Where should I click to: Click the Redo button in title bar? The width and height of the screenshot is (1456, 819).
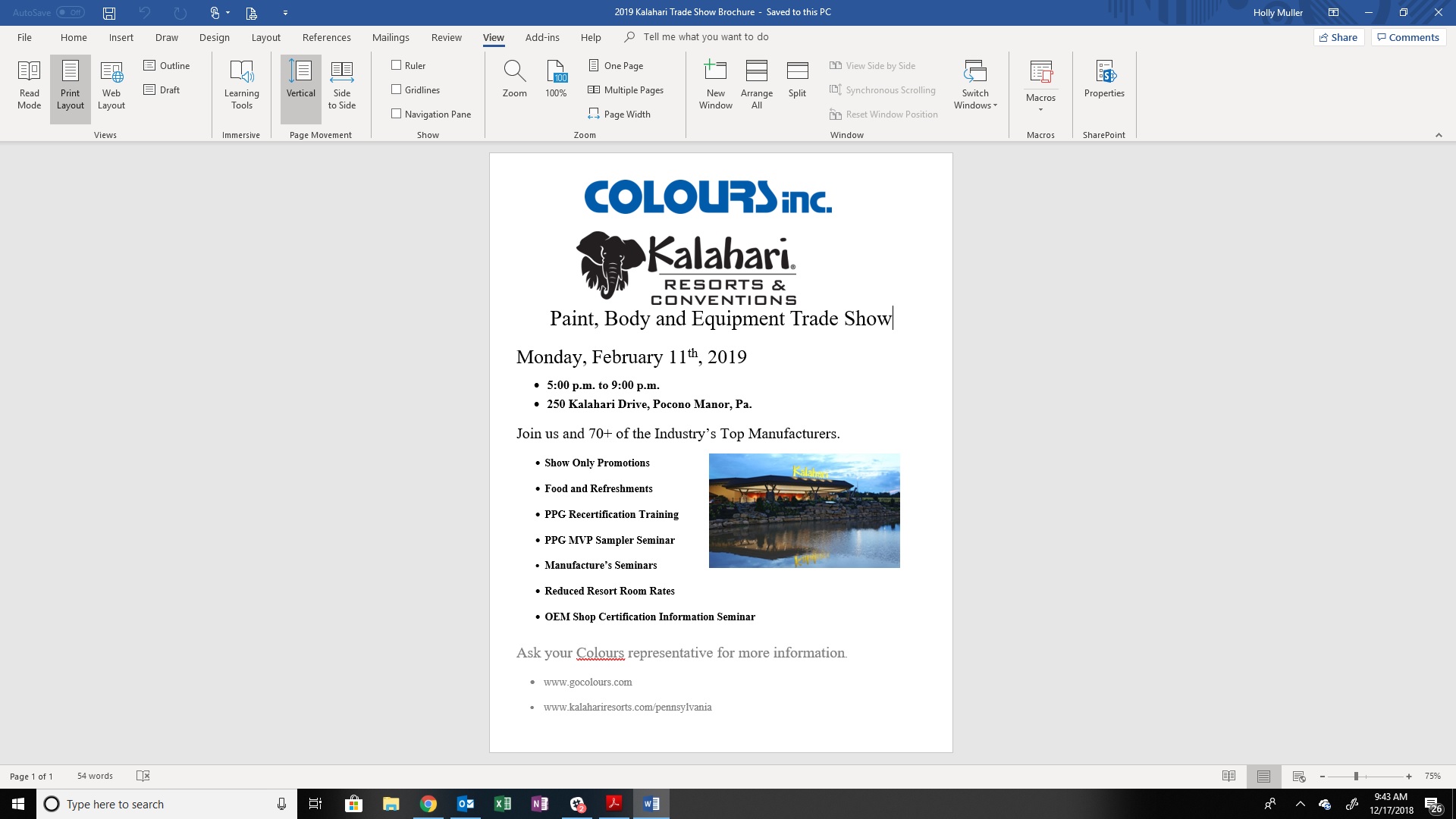[x=180, y=13]
